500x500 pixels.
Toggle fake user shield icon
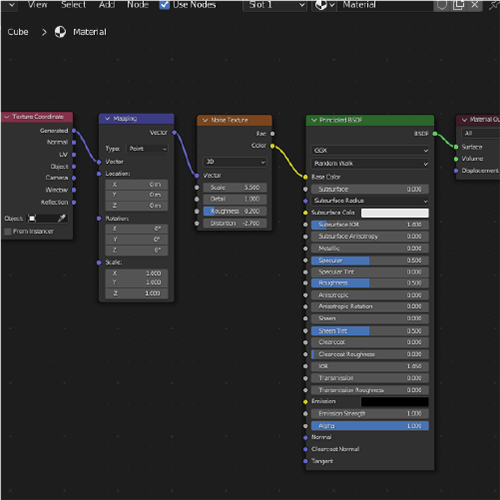coord(442,5)
